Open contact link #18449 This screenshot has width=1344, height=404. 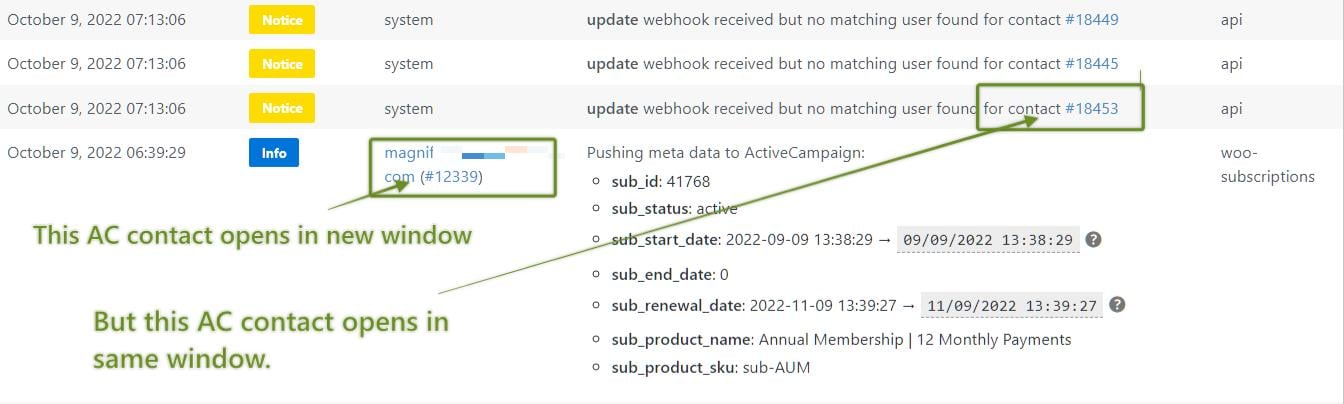(x=1091, y=19)
